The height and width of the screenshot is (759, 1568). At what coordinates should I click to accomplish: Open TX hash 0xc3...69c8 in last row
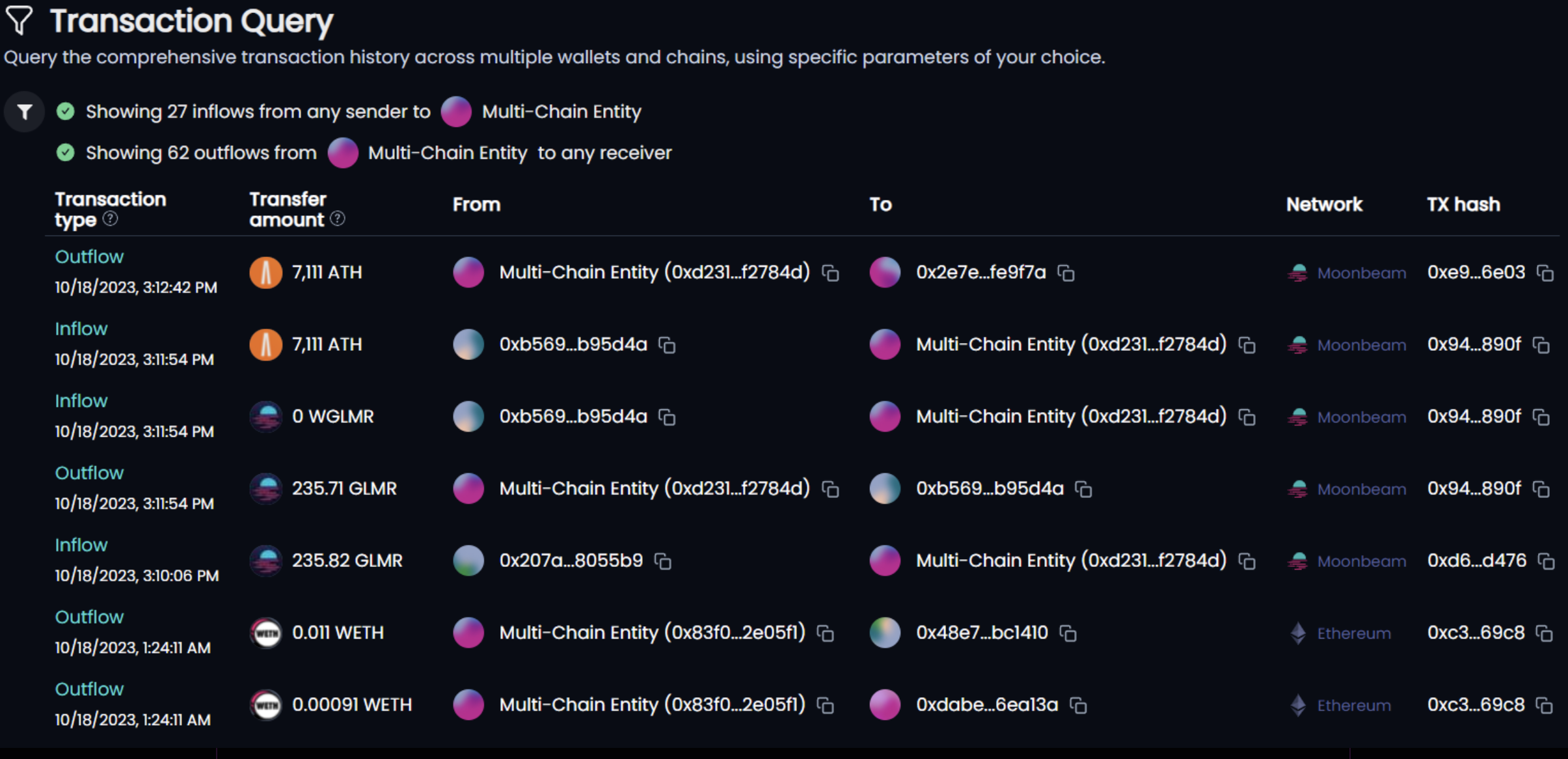pyautogui.click(x=1476, y=704)
